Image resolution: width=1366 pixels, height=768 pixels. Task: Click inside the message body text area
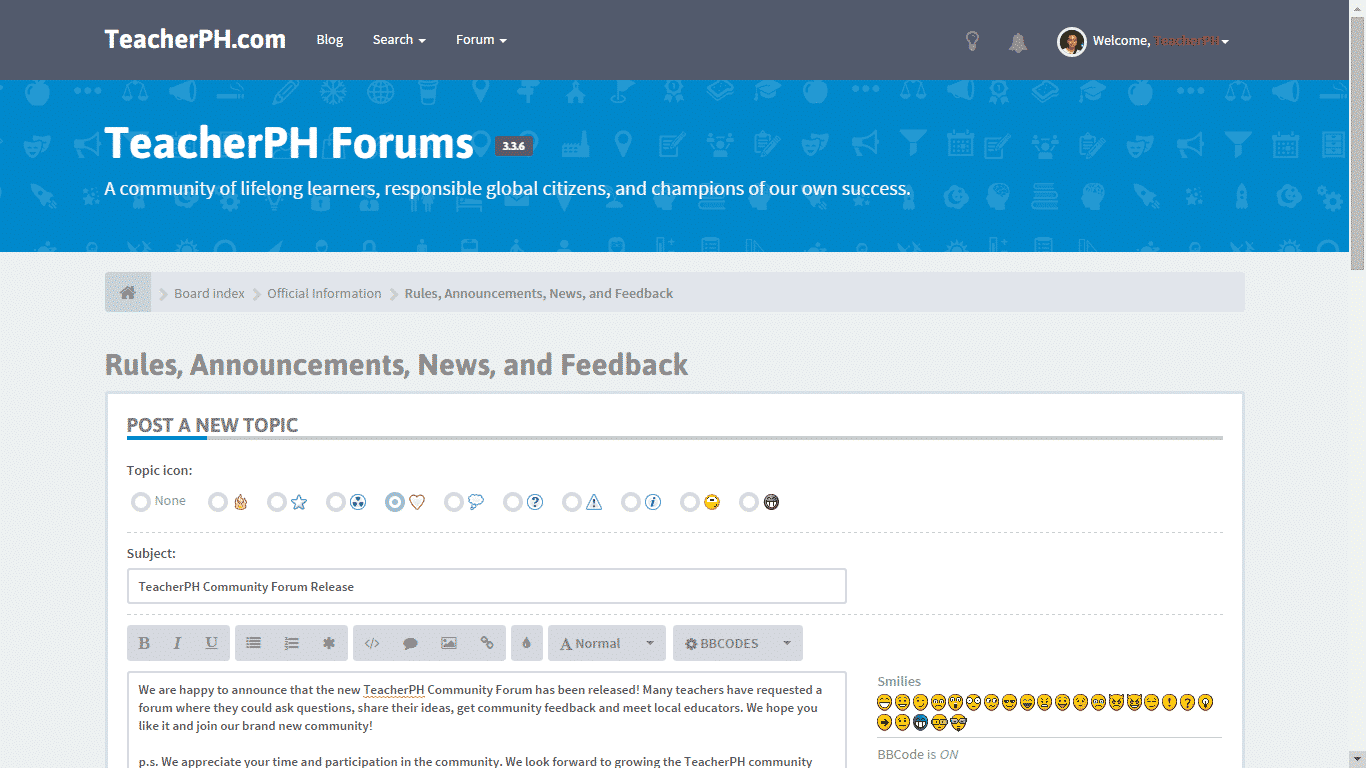[487, 720]
